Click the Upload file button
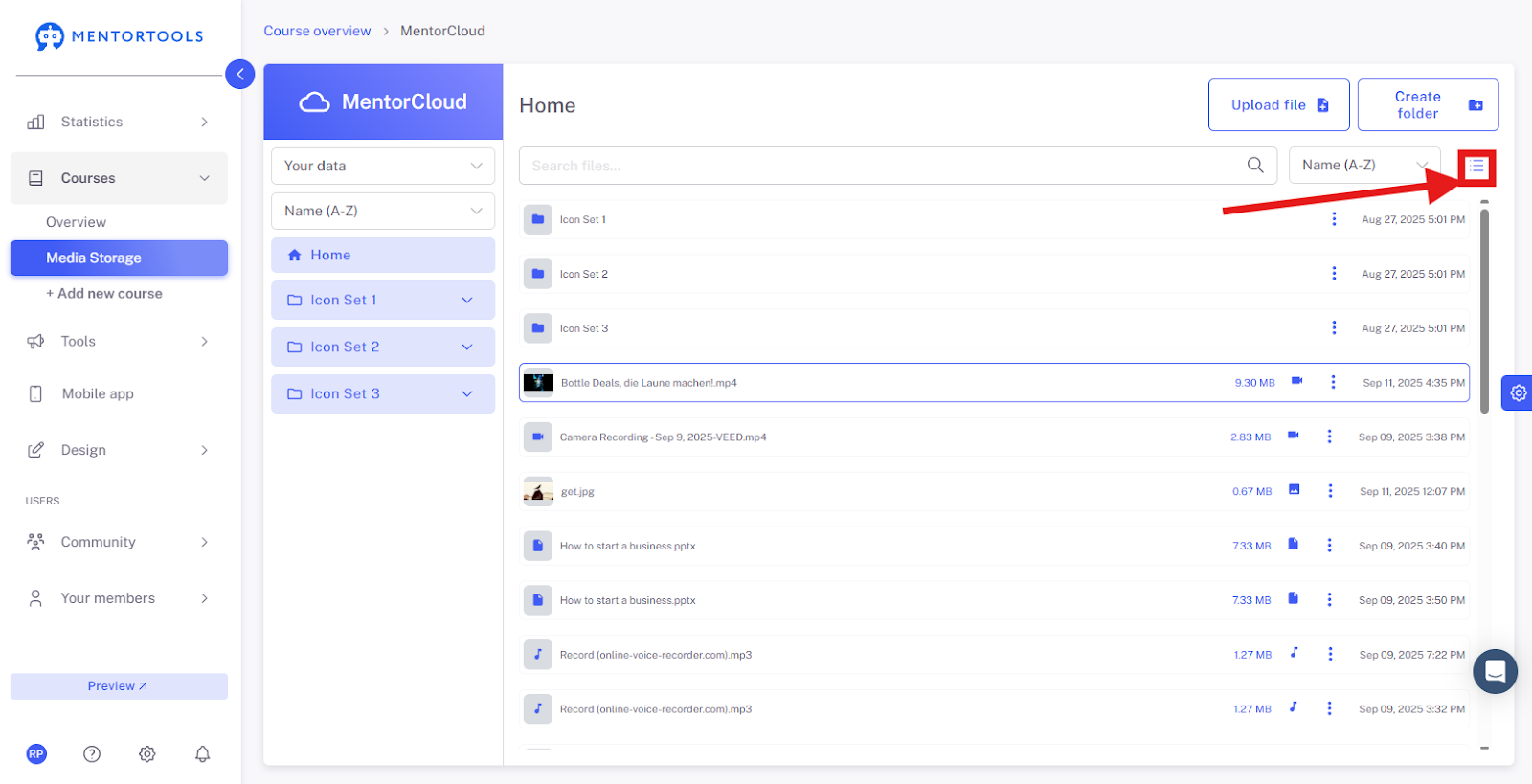Viewport: 1532px width, 784px height. (1279, 105)
